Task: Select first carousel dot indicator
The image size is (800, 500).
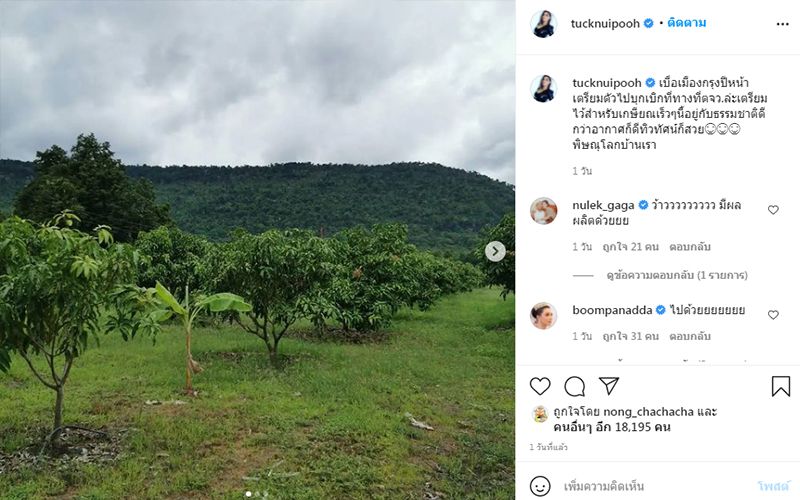Action: coord(248,493)
